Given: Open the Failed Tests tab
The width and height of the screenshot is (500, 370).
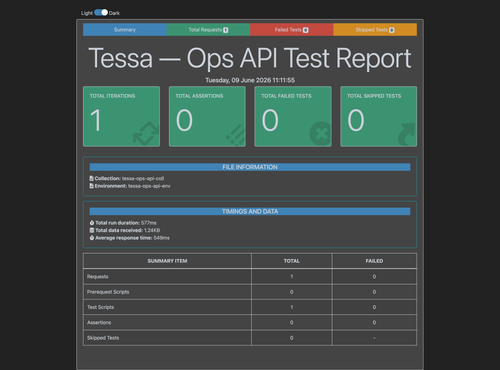Looking at the screenshot, I should coord(292,30).
